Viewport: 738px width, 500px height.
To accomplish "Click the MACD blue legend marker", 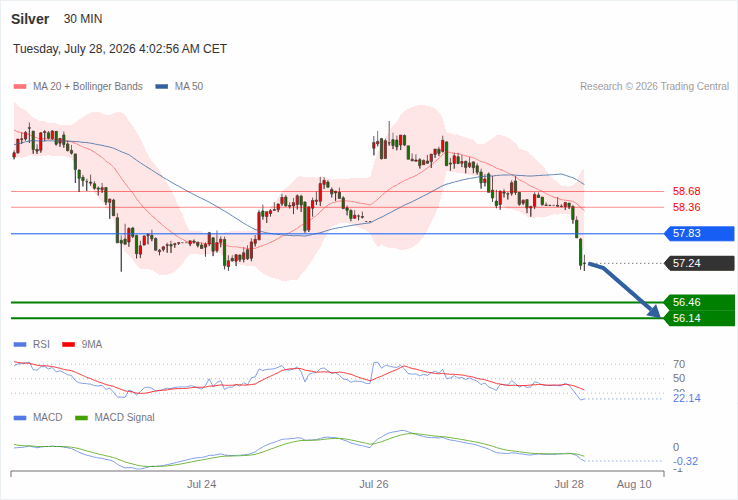I will 20,418.
